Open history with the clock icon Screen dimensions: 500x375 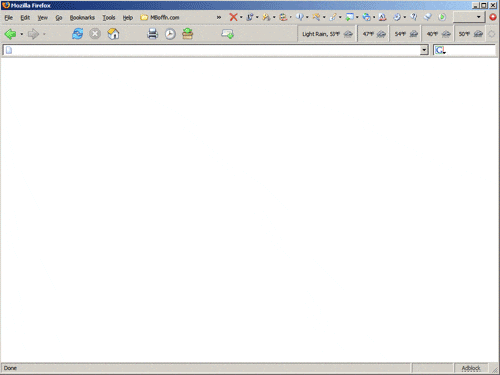tap(170, 34)
